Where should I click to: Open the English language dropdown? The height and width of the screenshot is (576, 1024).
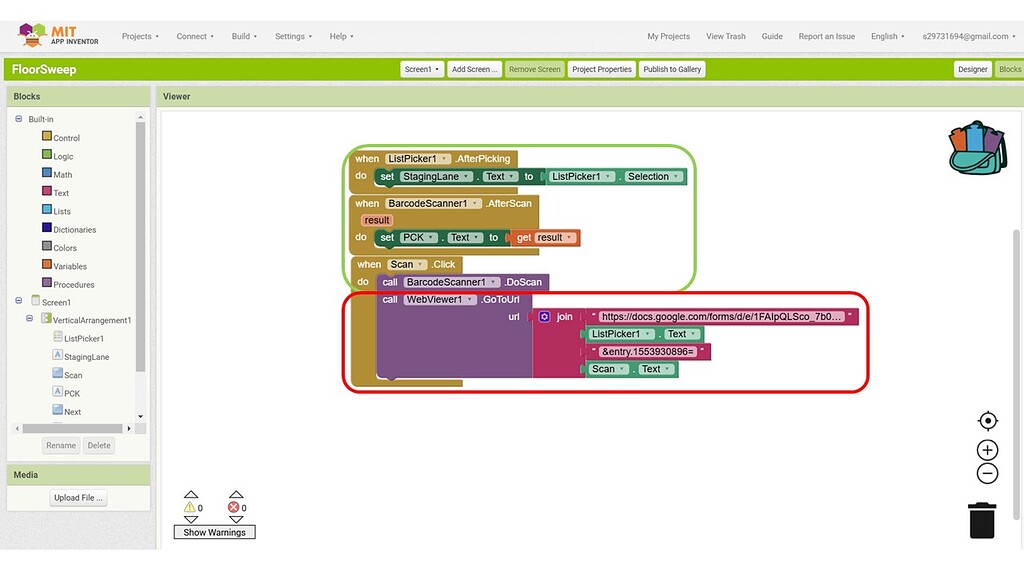click(x=886, y=36)
